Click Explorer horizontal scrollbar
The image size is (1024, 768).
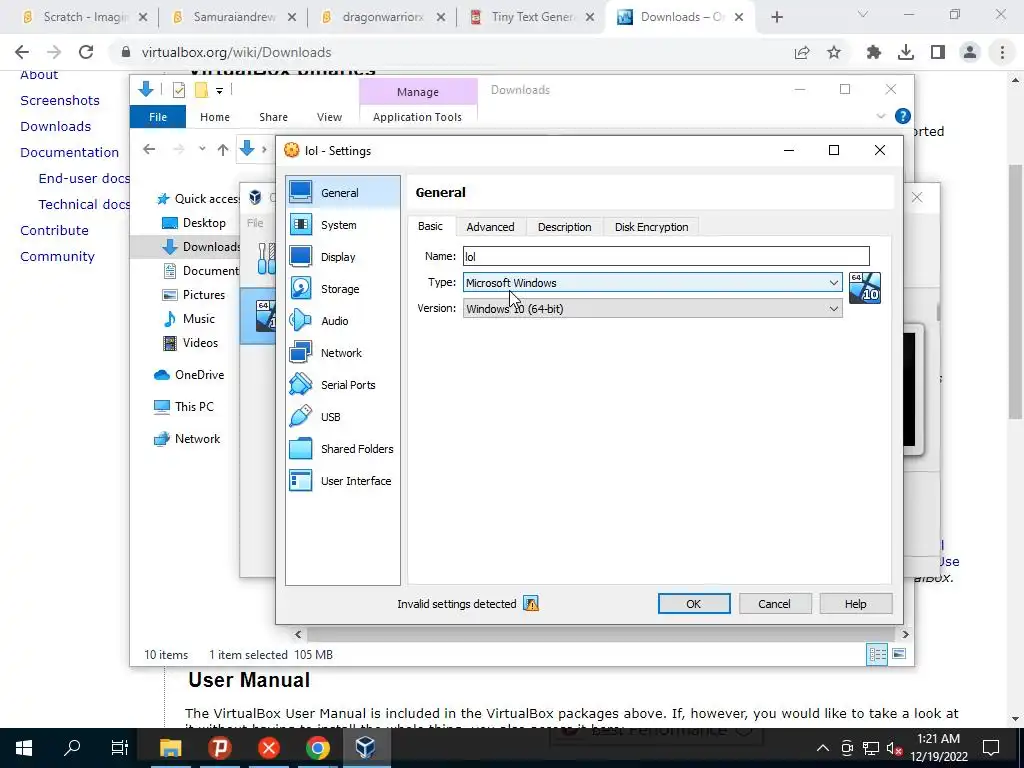(x=601, y=634)
